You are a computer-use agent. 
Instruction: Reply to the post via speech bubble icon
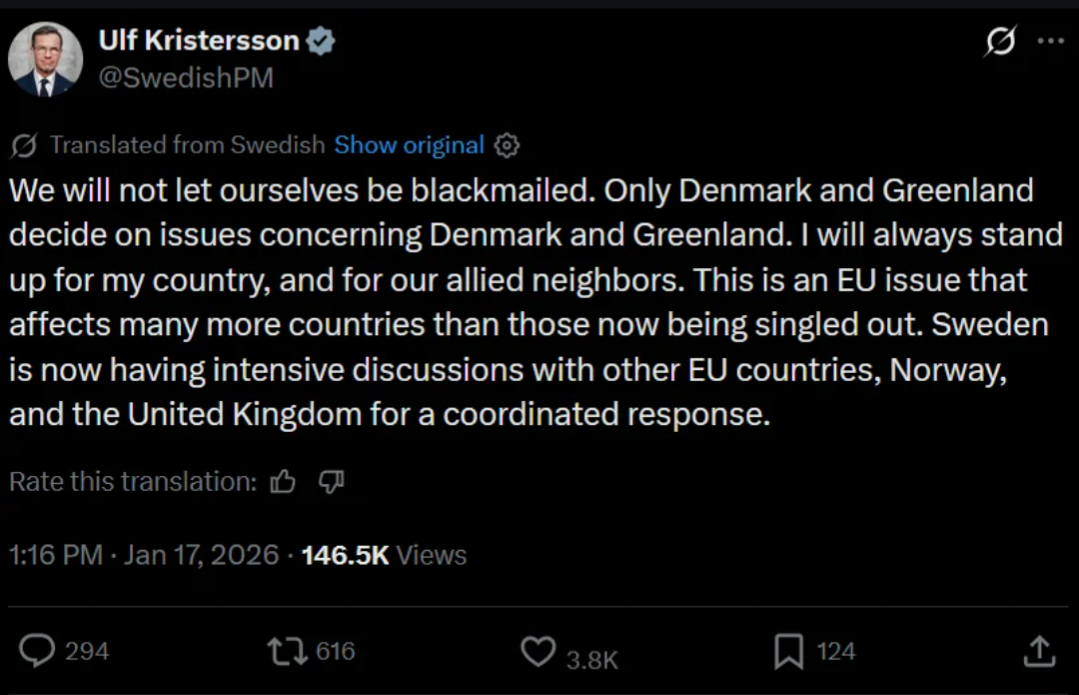pyautogui.click(x=38, y=652)
